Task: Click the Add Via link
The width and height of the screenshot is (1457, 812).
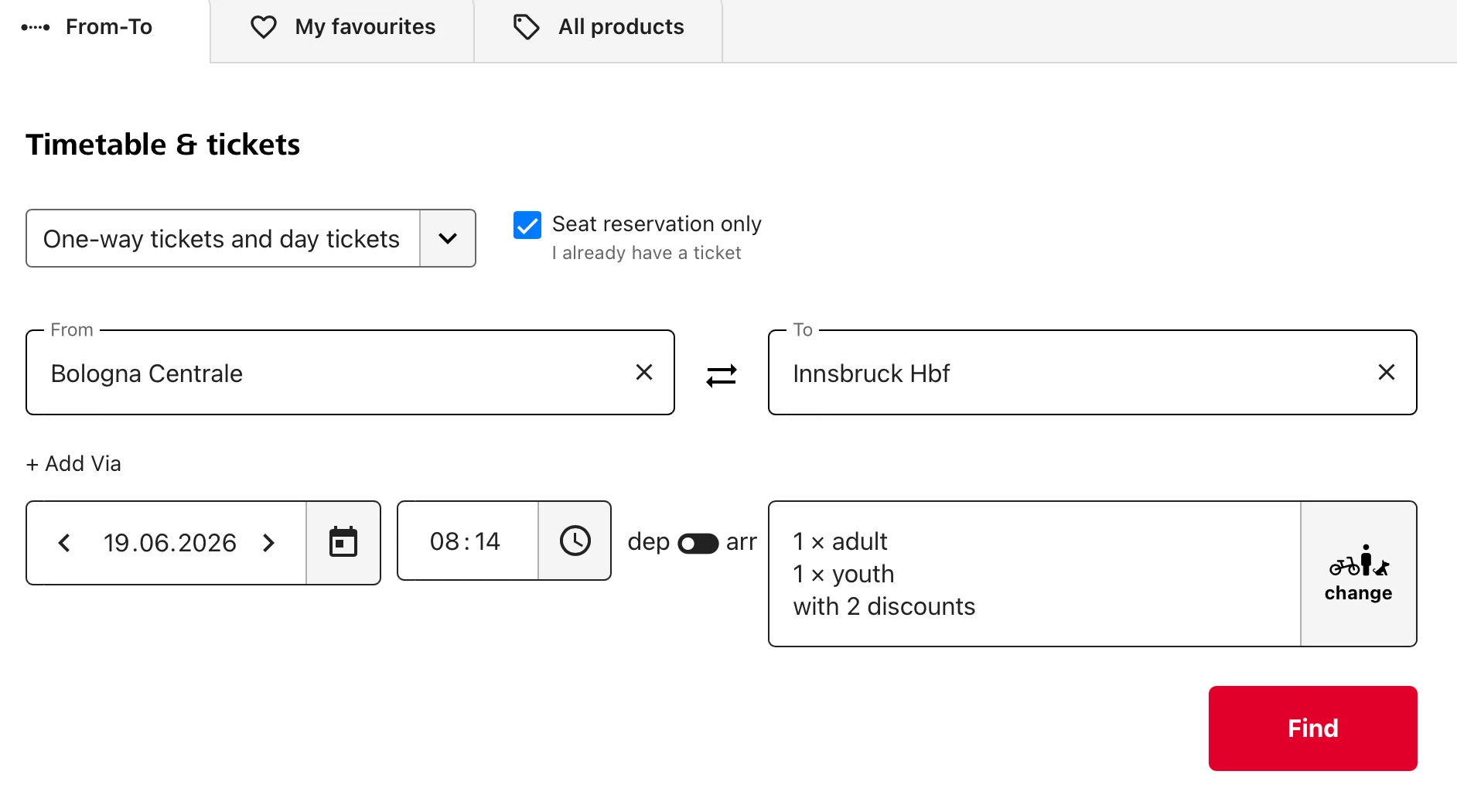Action: [x=73, y=464]
